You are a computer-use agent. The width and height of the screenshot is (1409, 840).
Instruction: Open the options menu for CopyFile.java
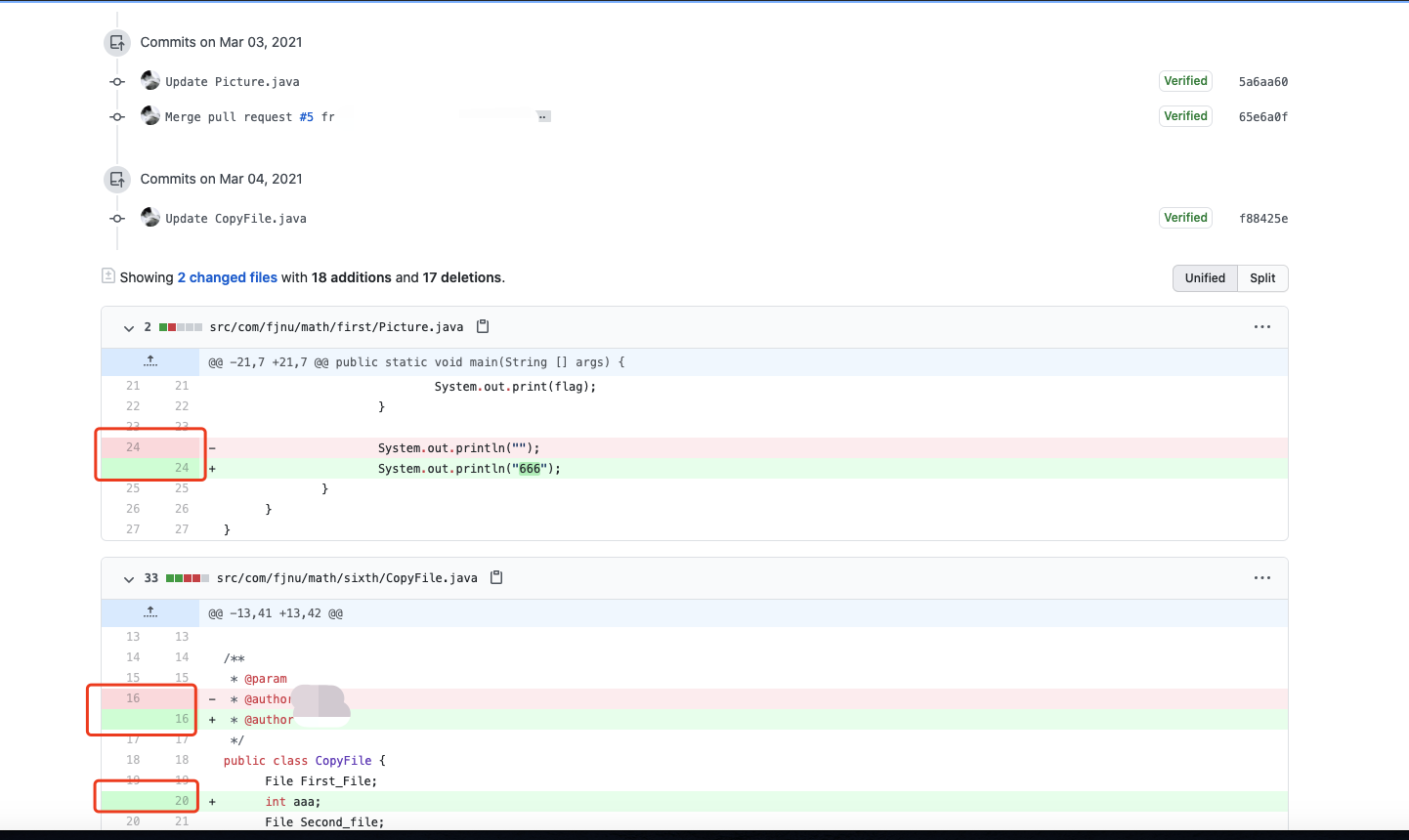[x=1262, y=577]
